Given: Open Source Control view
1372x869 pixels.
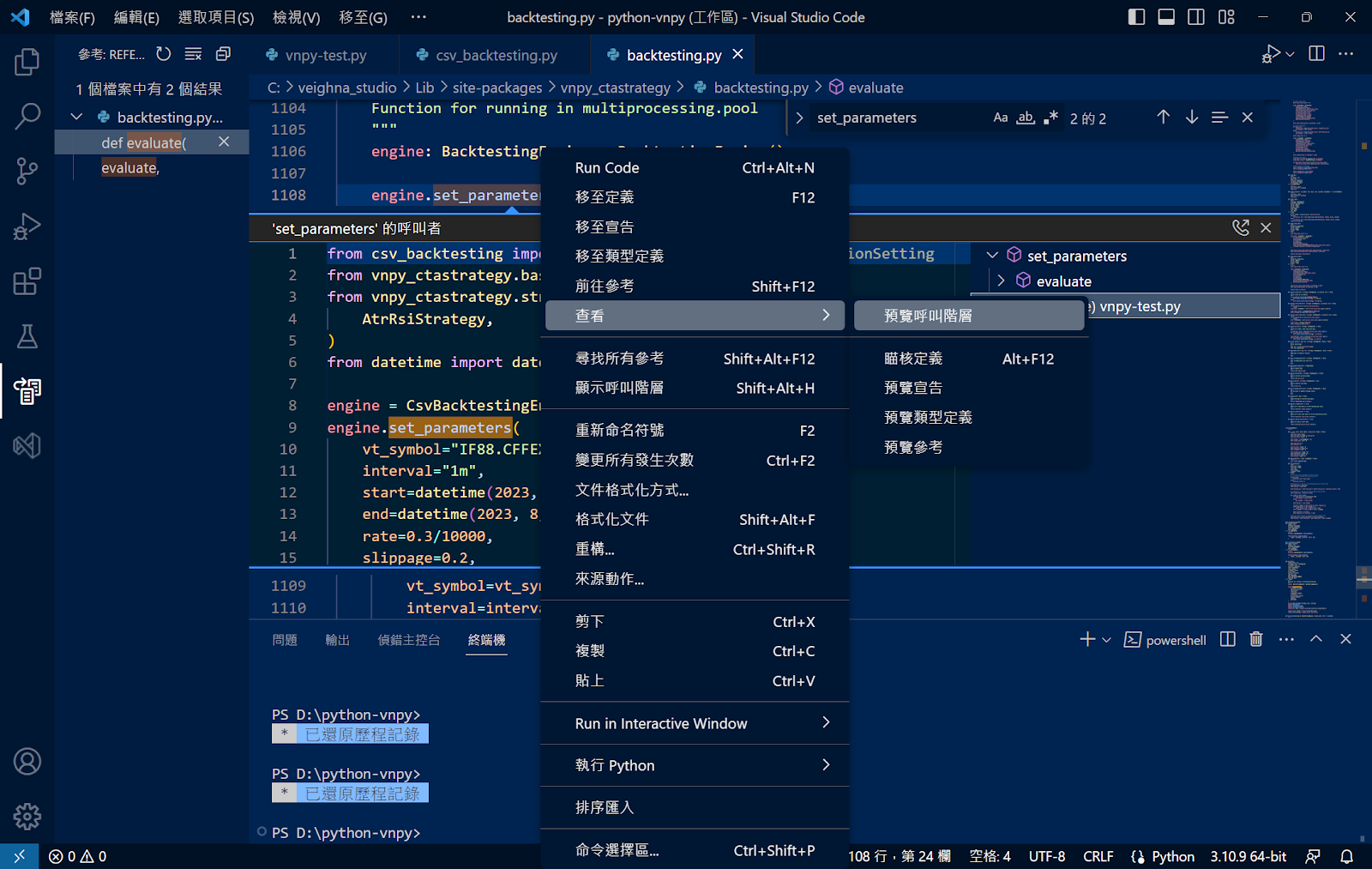Looking at the screenshot, I should point(27,172).
